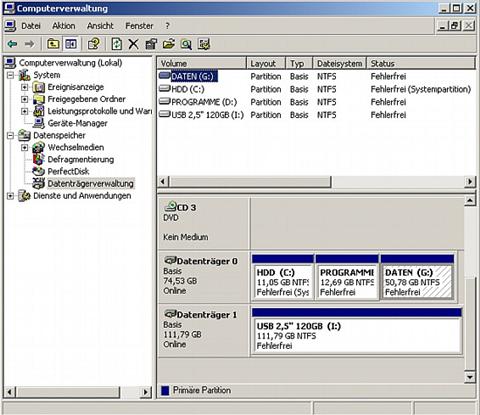Collapse the System tree node

point(11,75)
